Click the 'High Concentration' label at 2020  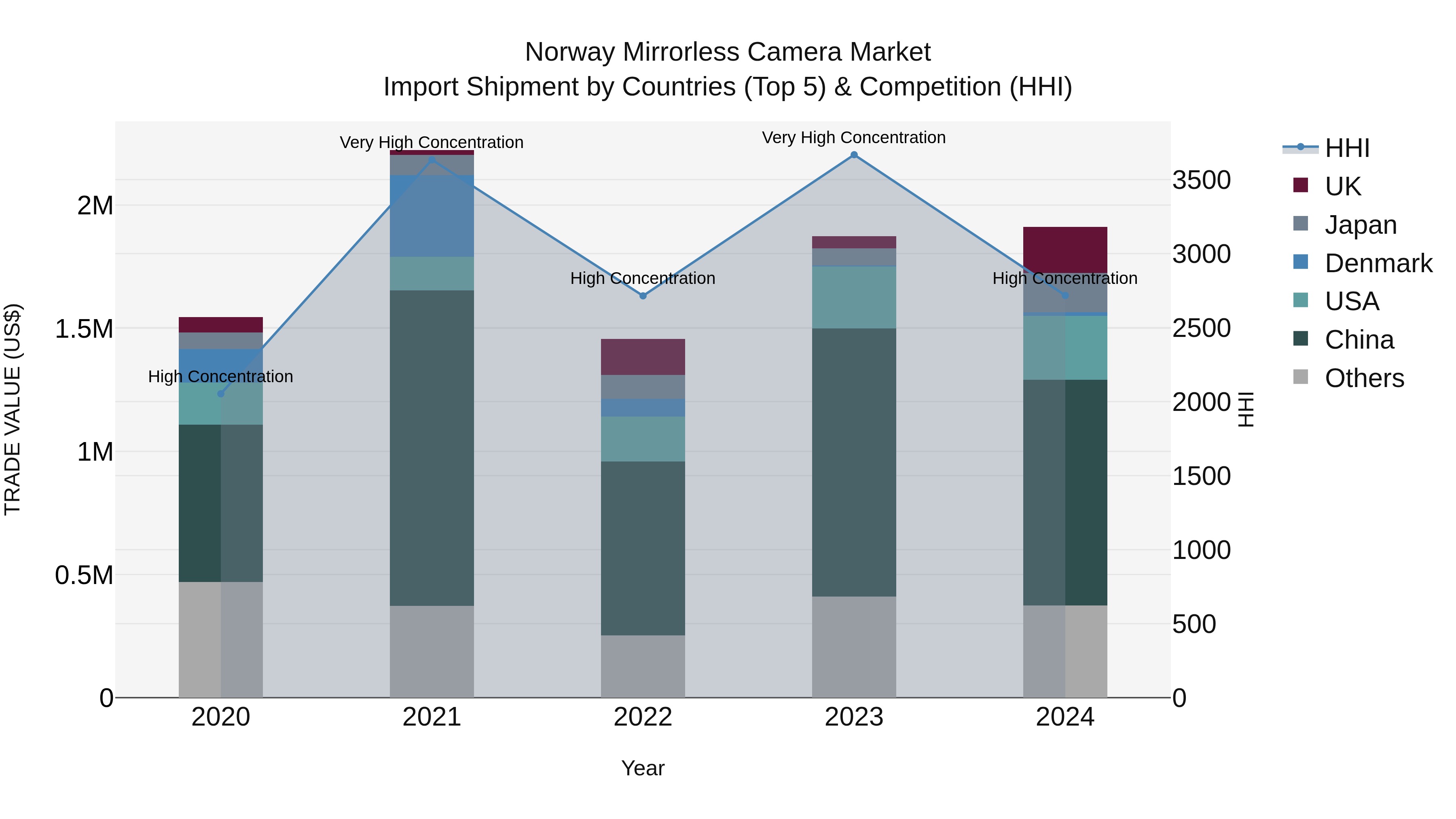pos(221,377)
